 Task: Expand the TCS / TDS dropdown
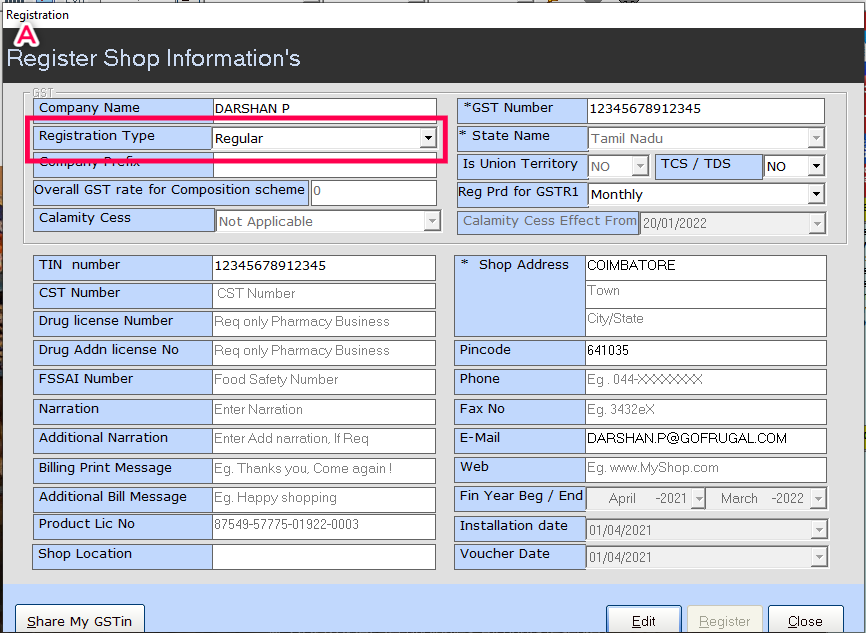[816, 166]
